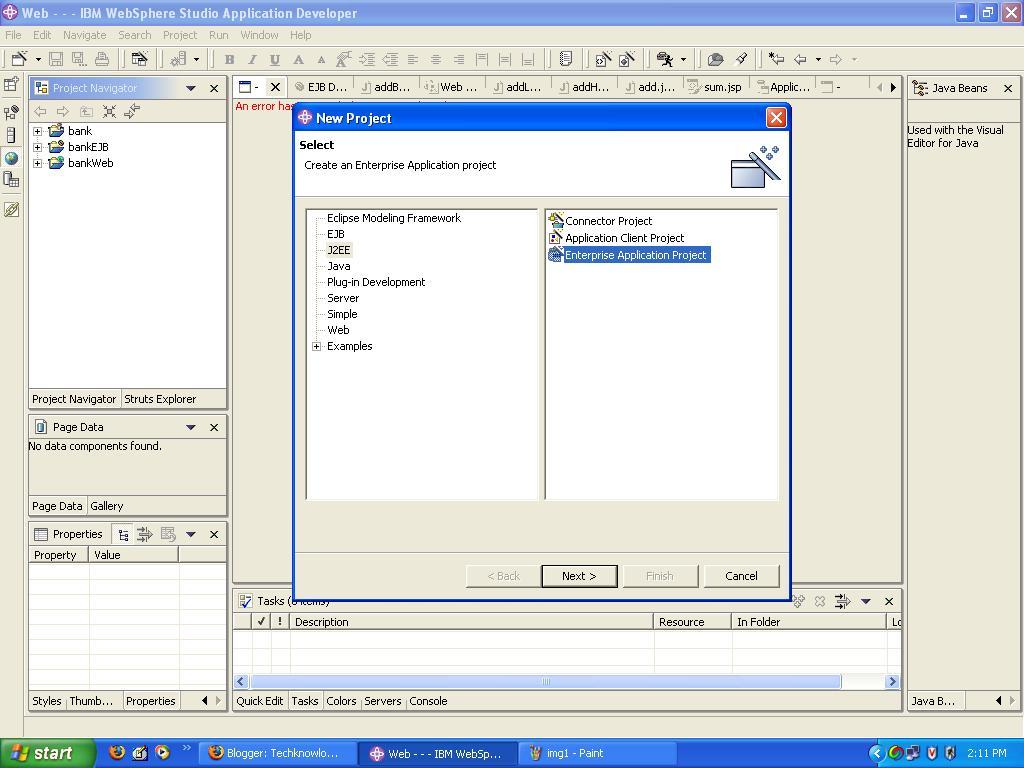
Task: Click the Collapse All icon in Project Navigator
Action: 110,111
